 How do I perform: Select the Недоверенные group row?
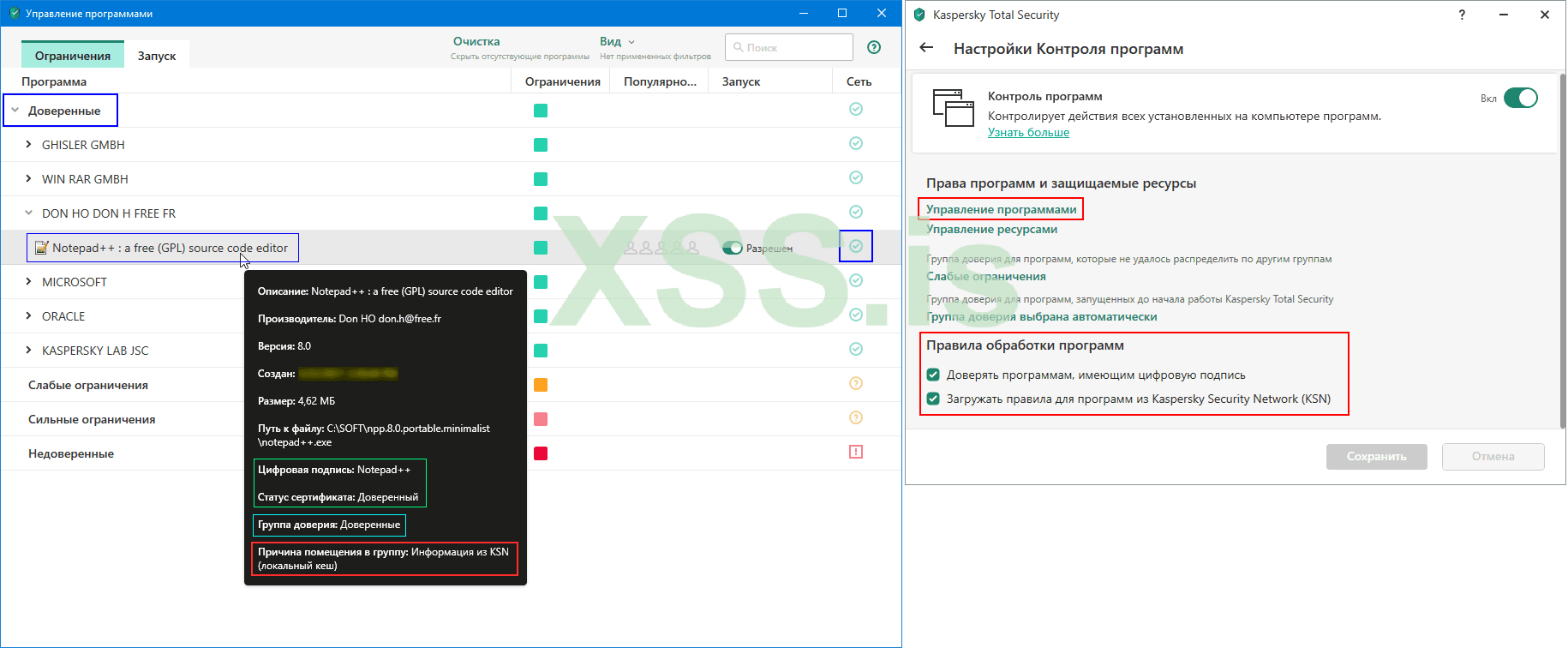(451, 453)
